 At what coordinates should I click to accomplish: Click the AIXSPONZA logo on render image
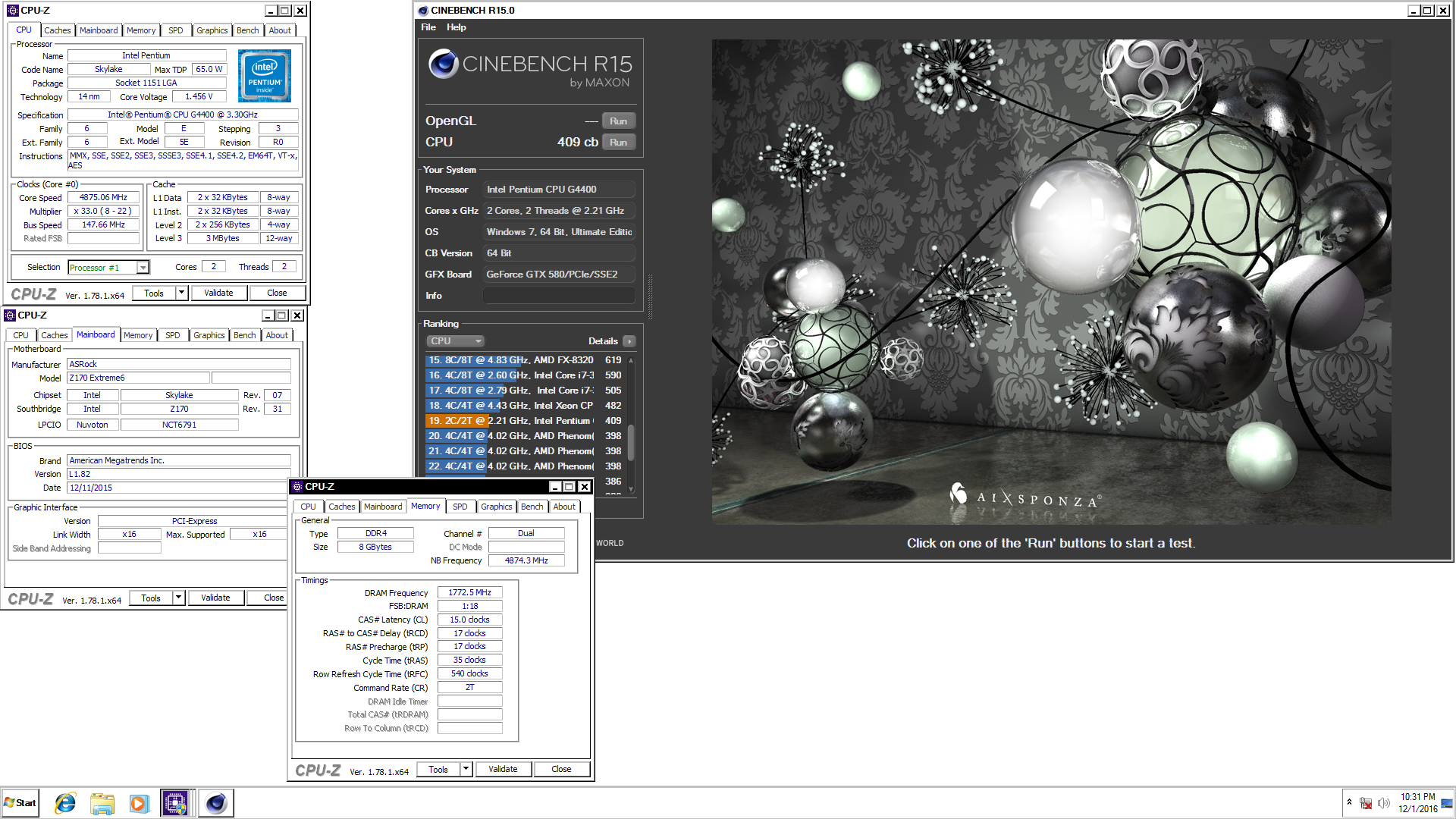point(1025,497)
